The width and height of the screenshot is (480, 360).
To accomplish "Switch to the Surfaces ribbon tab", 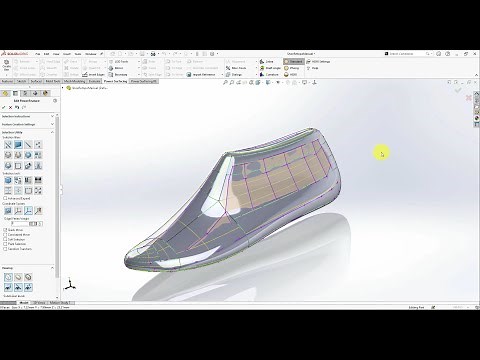I will click(x=36, y=81).
